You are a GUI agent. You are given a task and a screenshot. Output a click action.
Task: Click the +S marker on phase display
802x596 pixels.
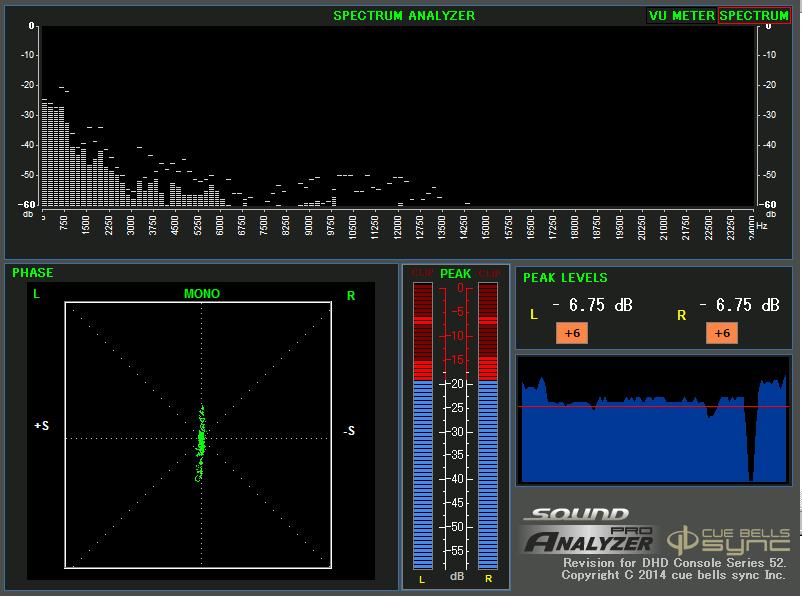click(x=41, y=426)
